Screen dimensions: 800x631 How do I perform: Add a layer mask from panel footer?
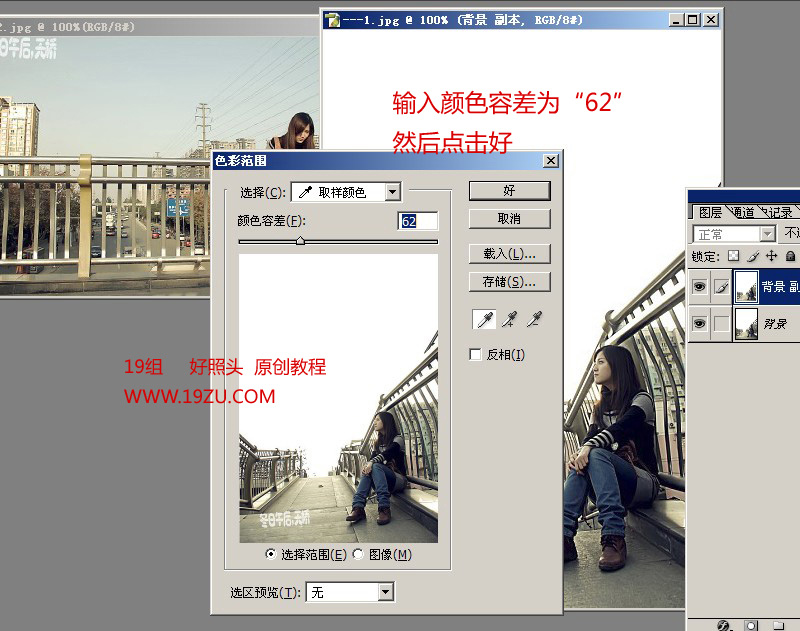click(x=751, y=625)
